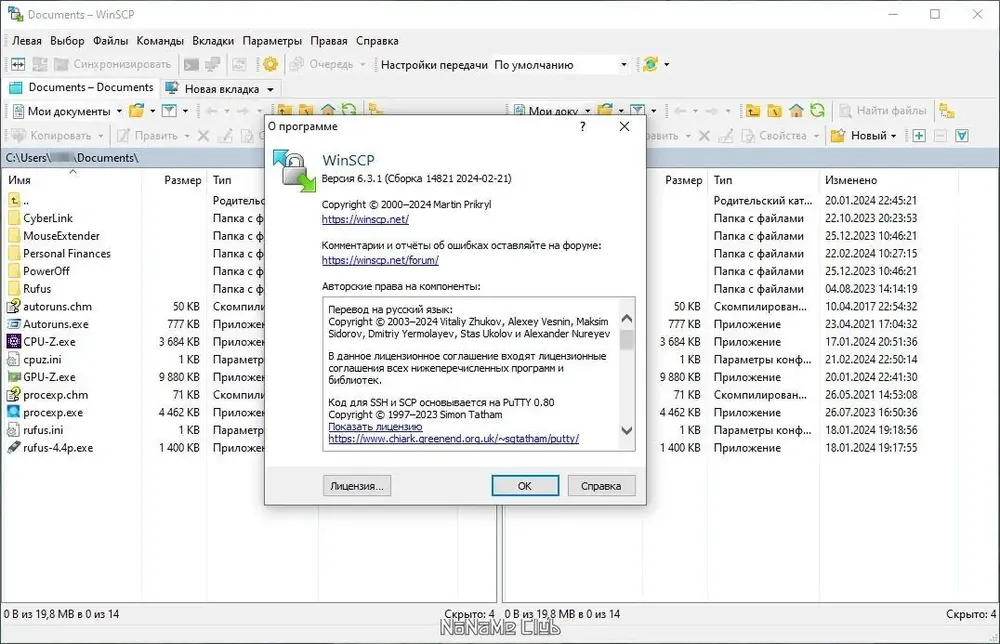
Task: Select the Personal Finances folder
Action: point(67,253)
